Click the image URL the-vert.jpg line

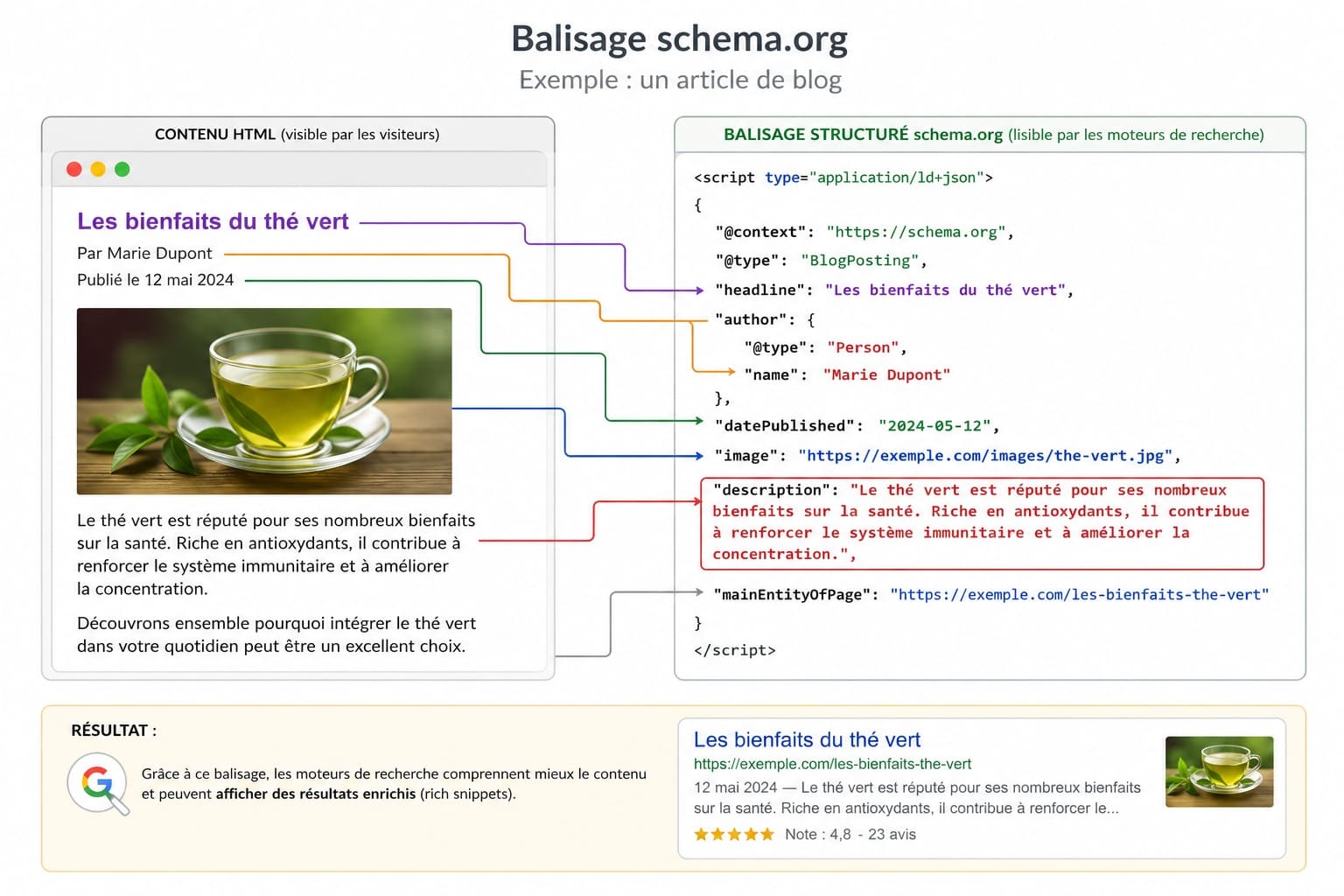point(948,455)
